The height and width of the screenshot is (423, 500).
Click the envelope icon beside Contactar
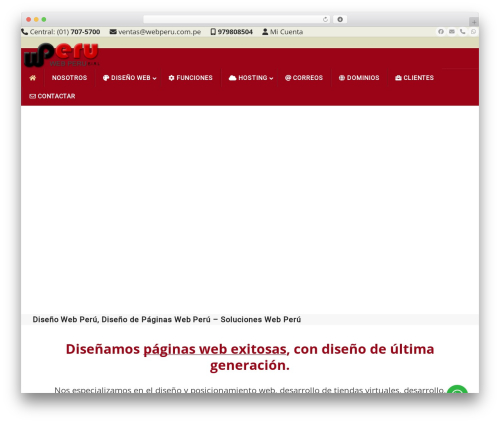click(x=32, y=96)
